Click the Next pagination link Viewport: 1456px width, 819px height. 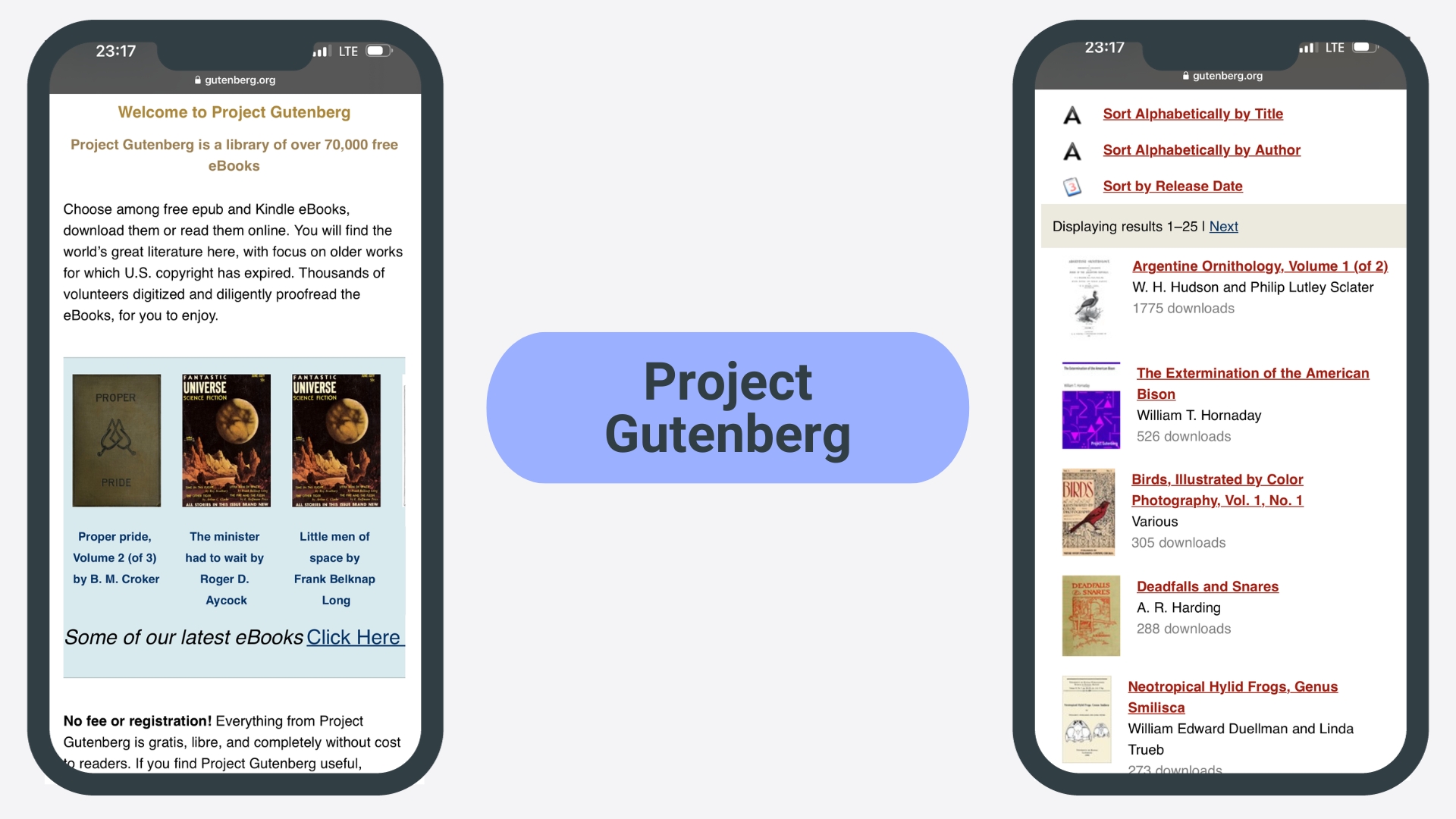click(1223, 225)
